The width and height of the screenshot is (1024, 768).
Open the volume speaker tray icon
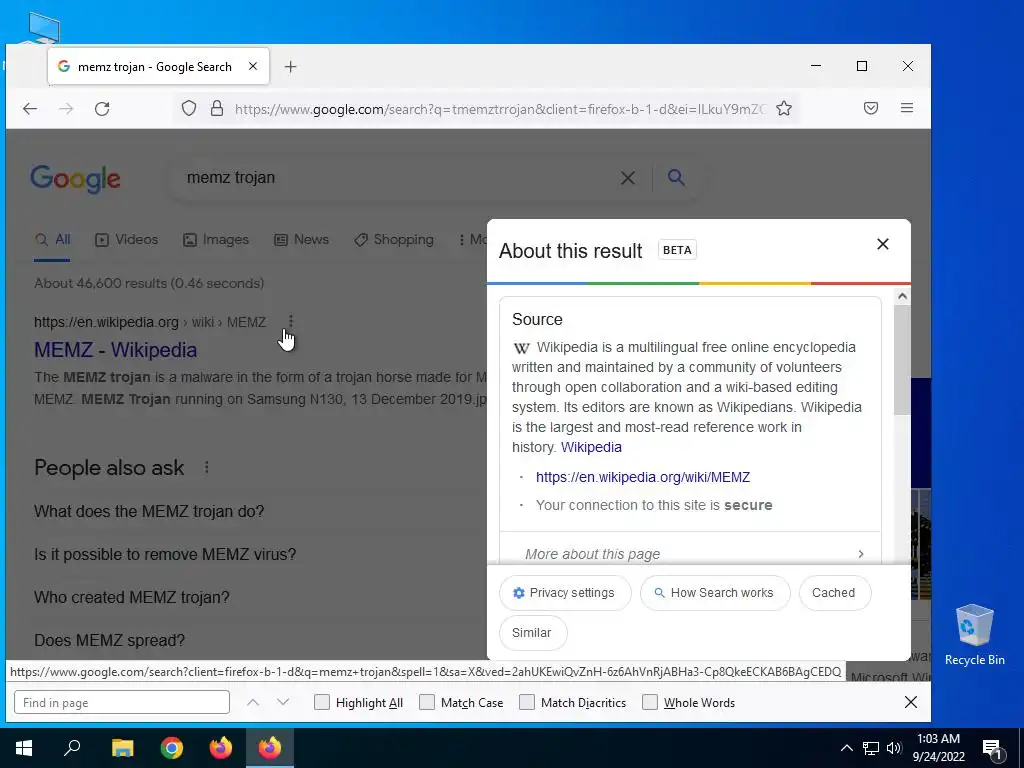(x=894, y=748)
